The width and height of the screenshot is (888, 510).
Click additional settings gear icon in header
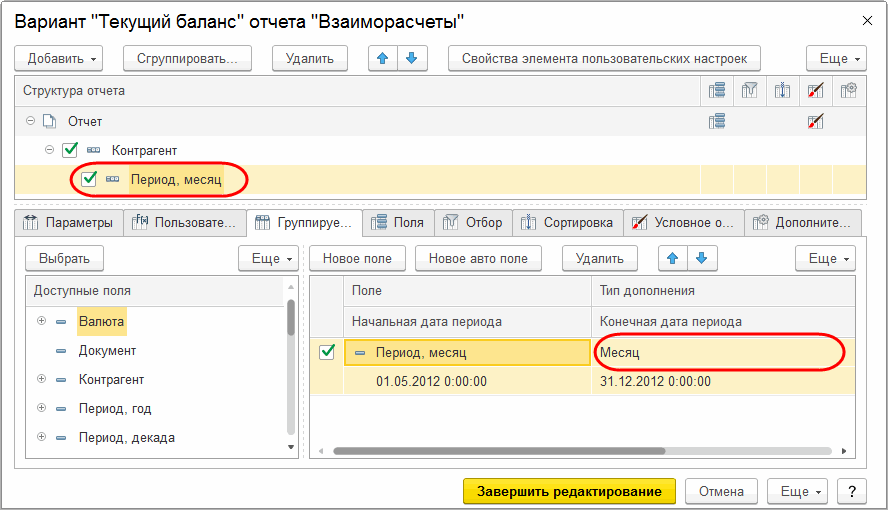click(x=848, y=91)
